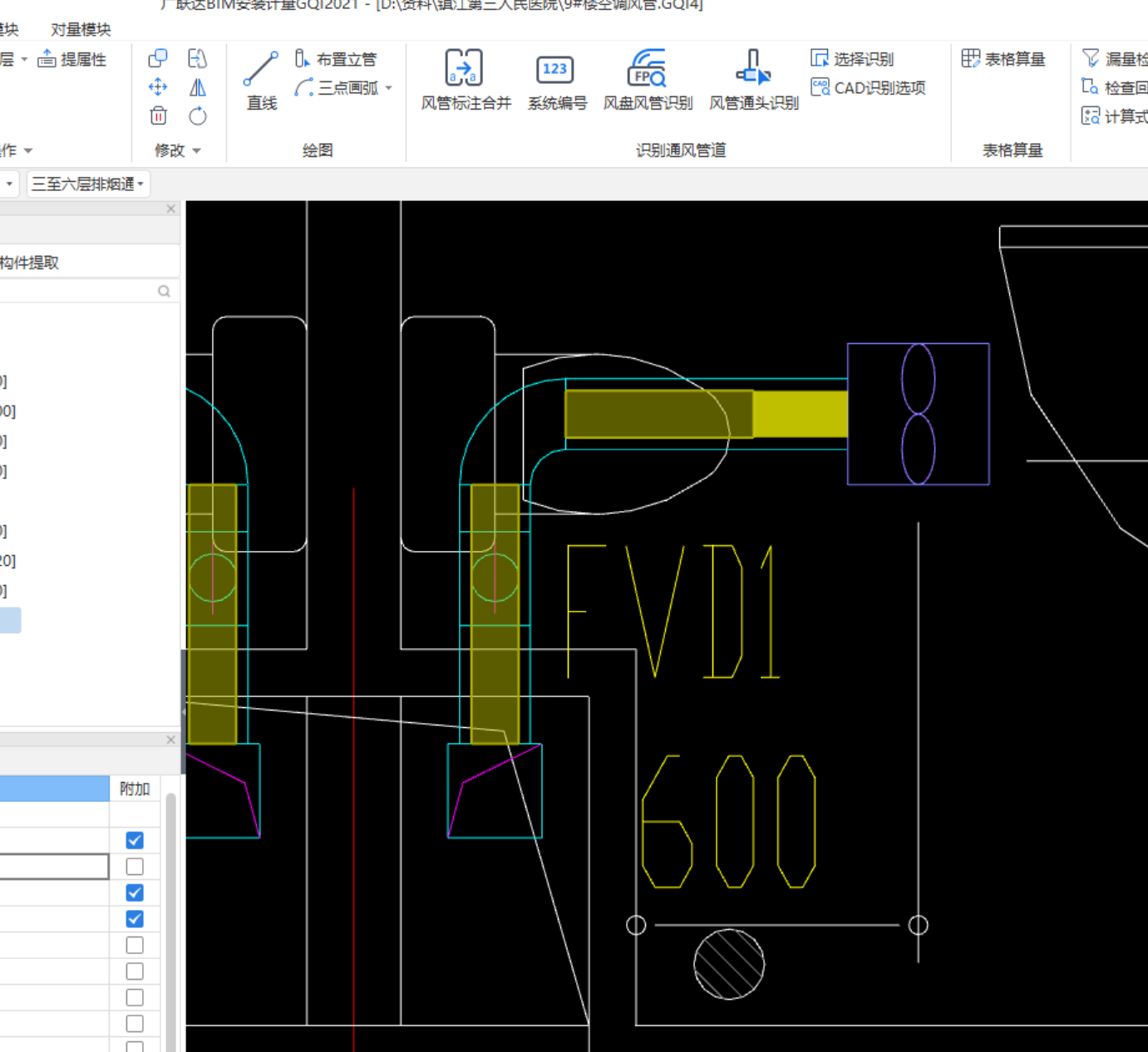This screenshot has height=1052, width=1148.
Task: Click the funnel icon for 漏量检查
Action: click(1091, 58)
